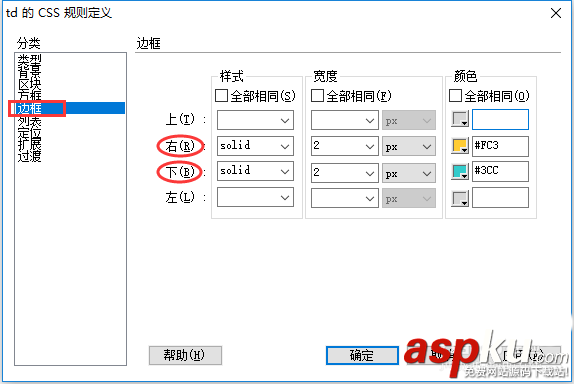The height and width of the screenshot is (384, 574).
Task: Select 扩展 category in list
Action: tap(29, 144)
